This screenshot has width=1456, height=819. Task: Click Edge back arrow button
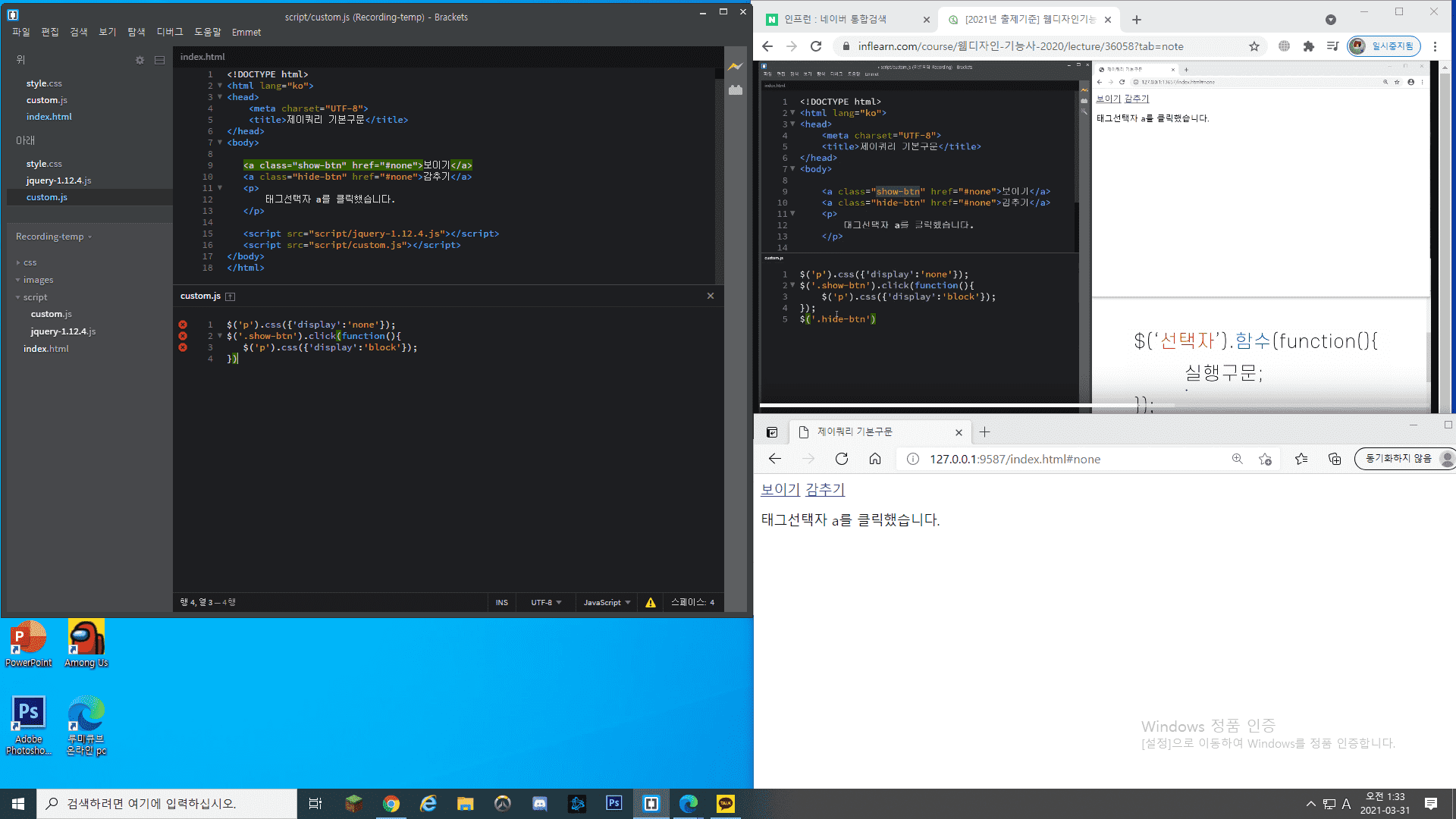[x=774, y=459]
